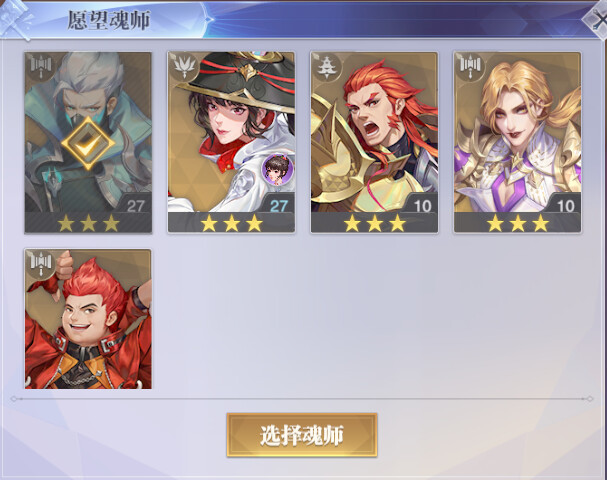Click the 10 badge on the red-haired warrior card

422,206
